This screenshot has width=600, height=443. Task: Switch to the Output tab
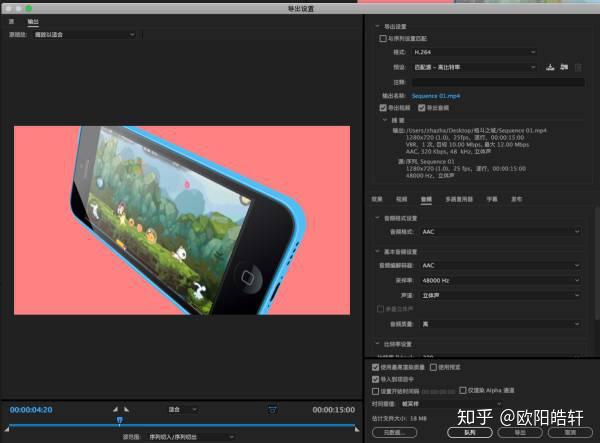[33, 22]
